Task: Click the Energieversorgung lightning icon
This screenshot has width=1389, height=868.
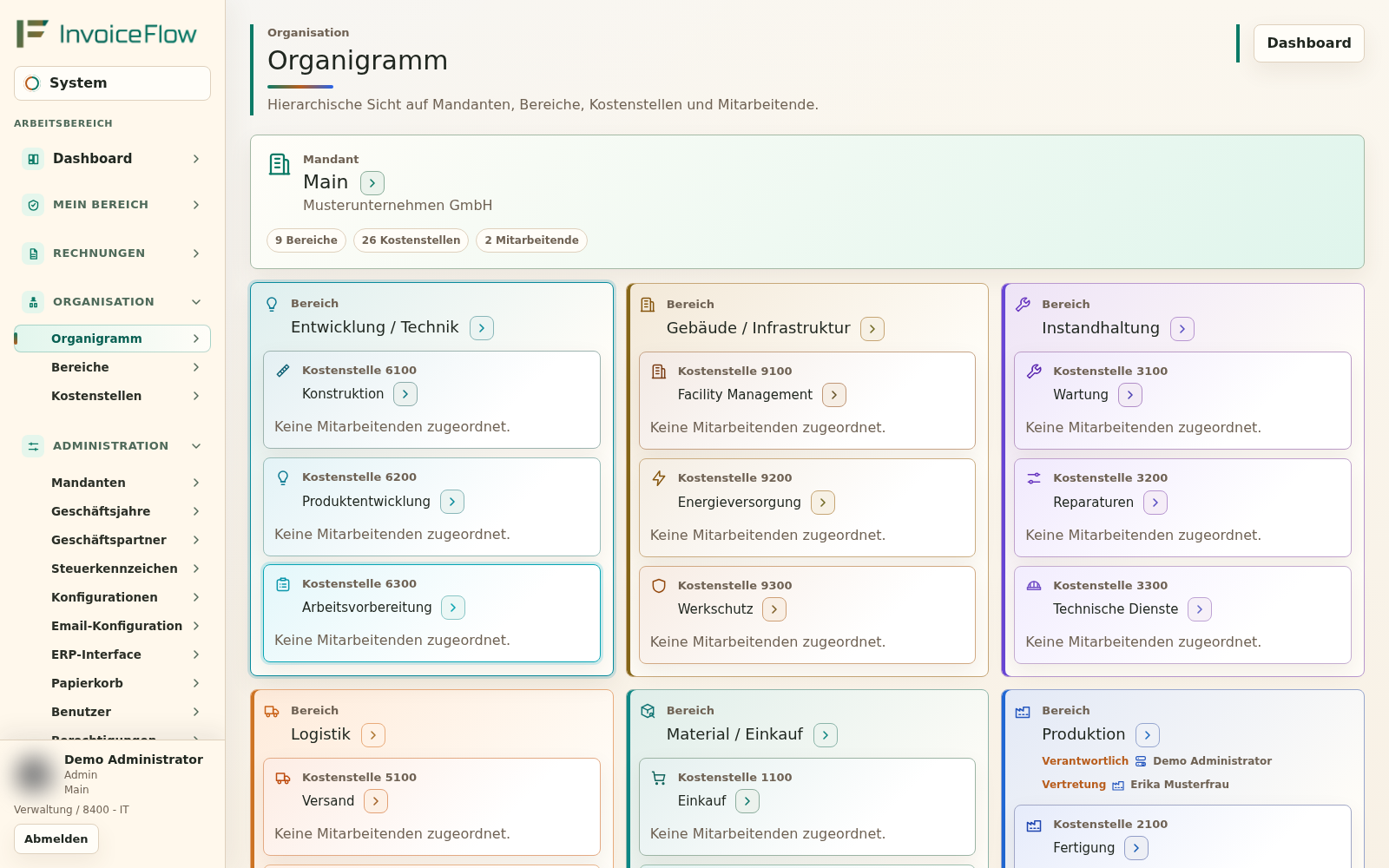Action: 659,478
